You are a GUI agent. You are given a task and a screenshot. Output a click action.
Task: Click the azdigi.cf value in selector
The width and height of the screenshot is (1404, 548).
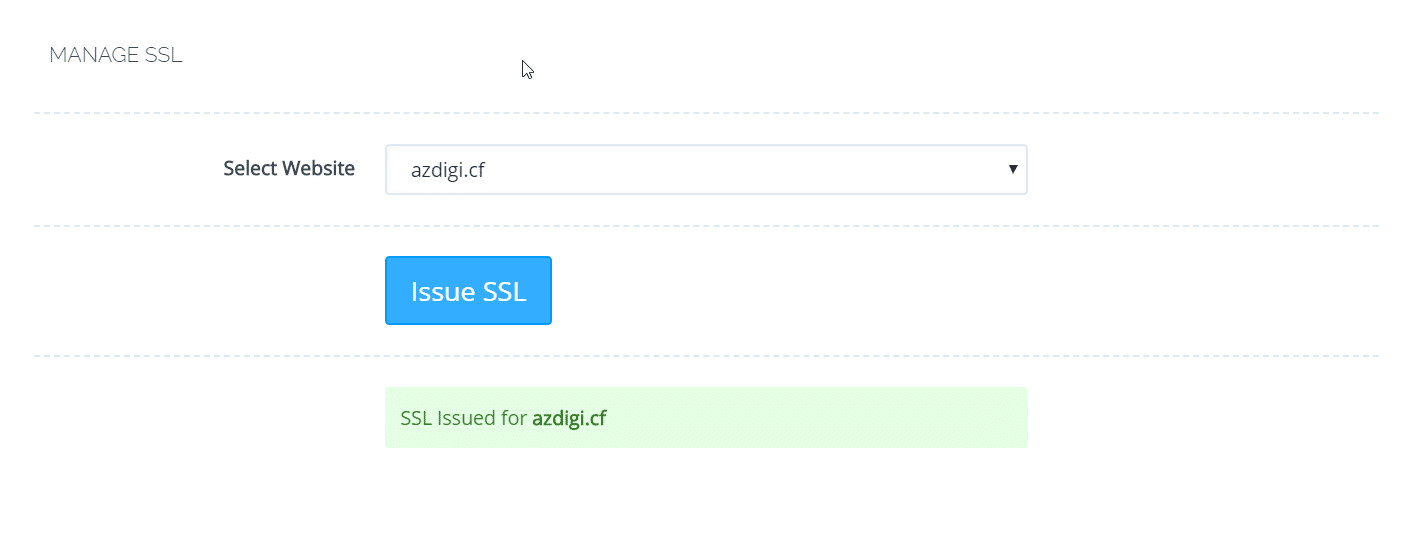[448, 170]
